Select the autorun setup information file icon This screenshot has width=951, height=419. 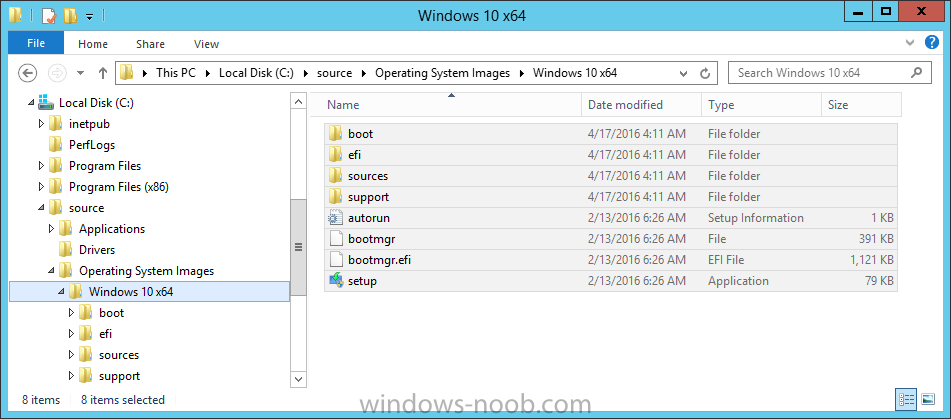(x=335, y=218)
